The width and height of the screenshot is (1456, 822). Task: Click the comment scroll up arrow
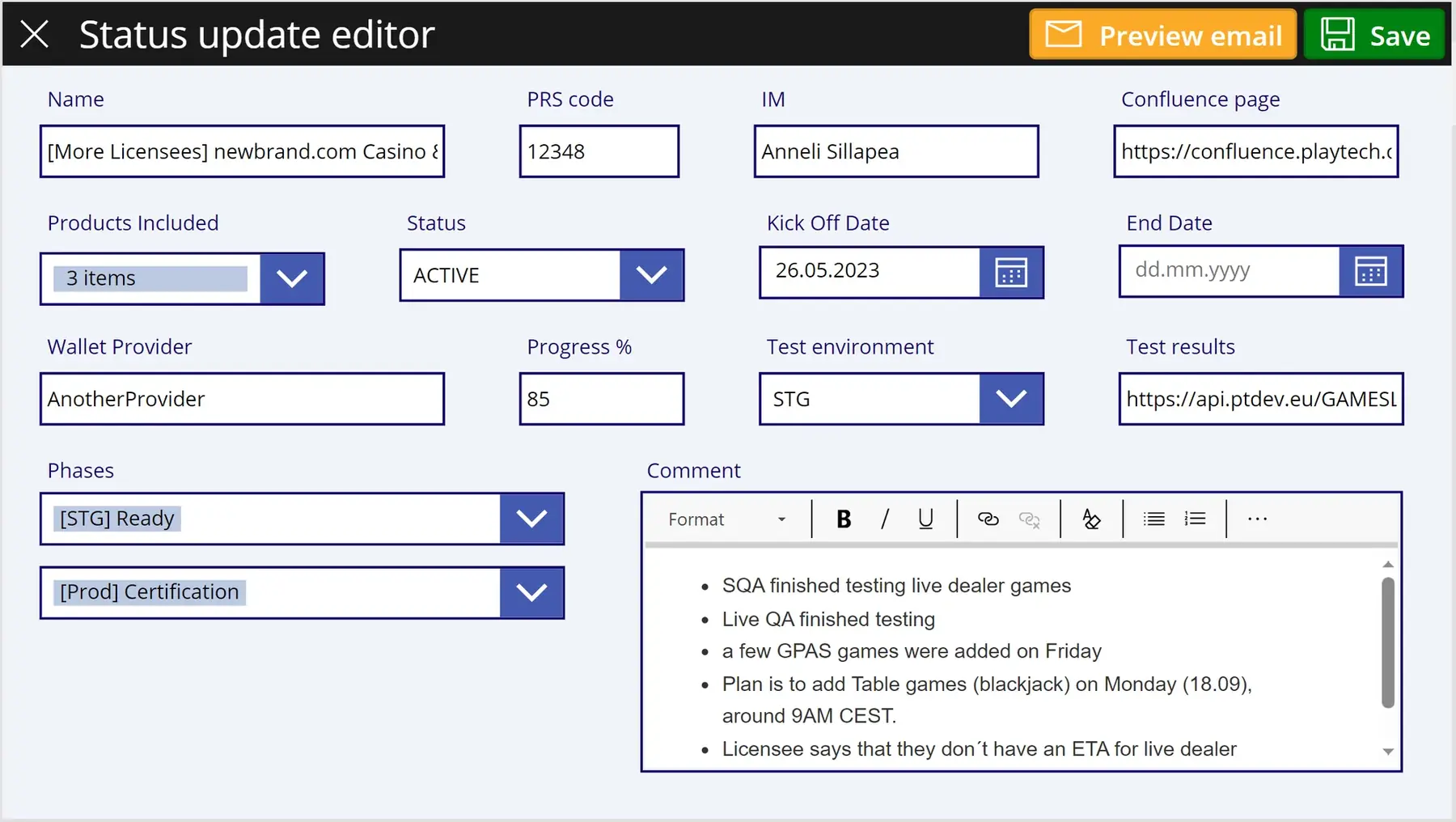[1388, 564]
